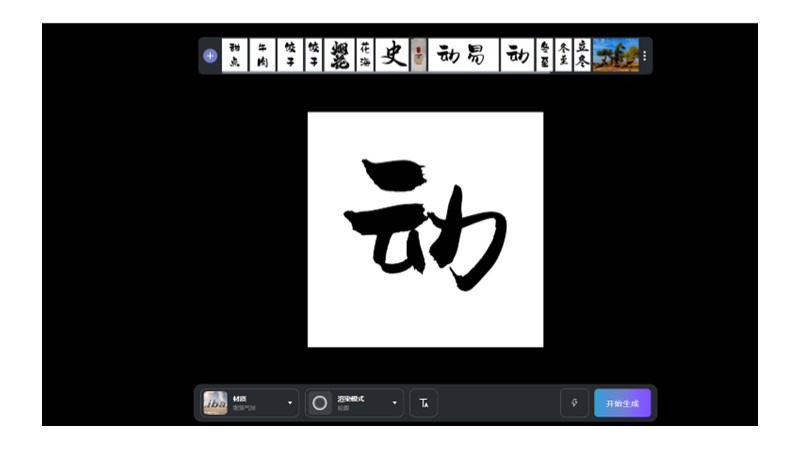
Task: Select the 牛肉 thumbnail
Action: click(x=263, y=56)
